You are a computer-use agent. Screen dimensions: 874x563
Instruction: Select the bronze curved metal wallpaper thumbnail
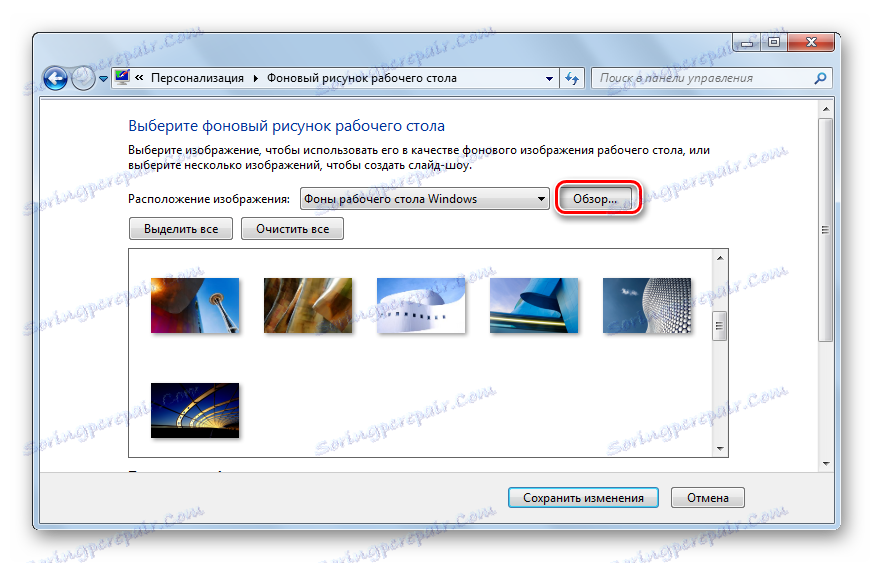[308, 305]
